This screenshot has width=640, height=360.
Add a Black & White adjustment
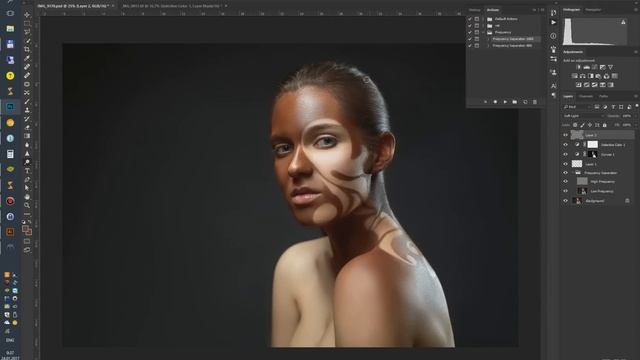click(x=591, y=76)
